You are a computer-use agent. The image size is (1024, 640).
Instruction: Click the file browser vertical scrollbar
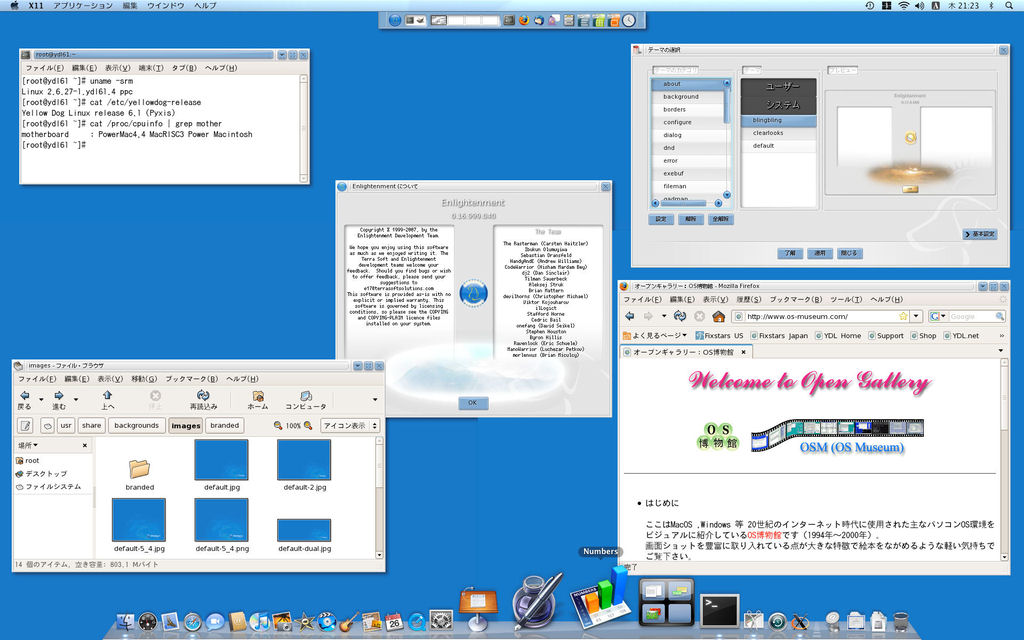(x=379, y=498)
